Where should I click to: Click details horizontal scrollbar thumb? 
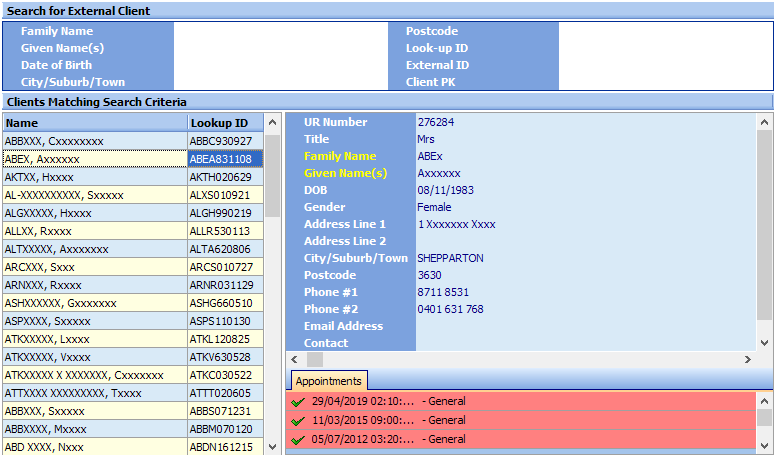315,359
